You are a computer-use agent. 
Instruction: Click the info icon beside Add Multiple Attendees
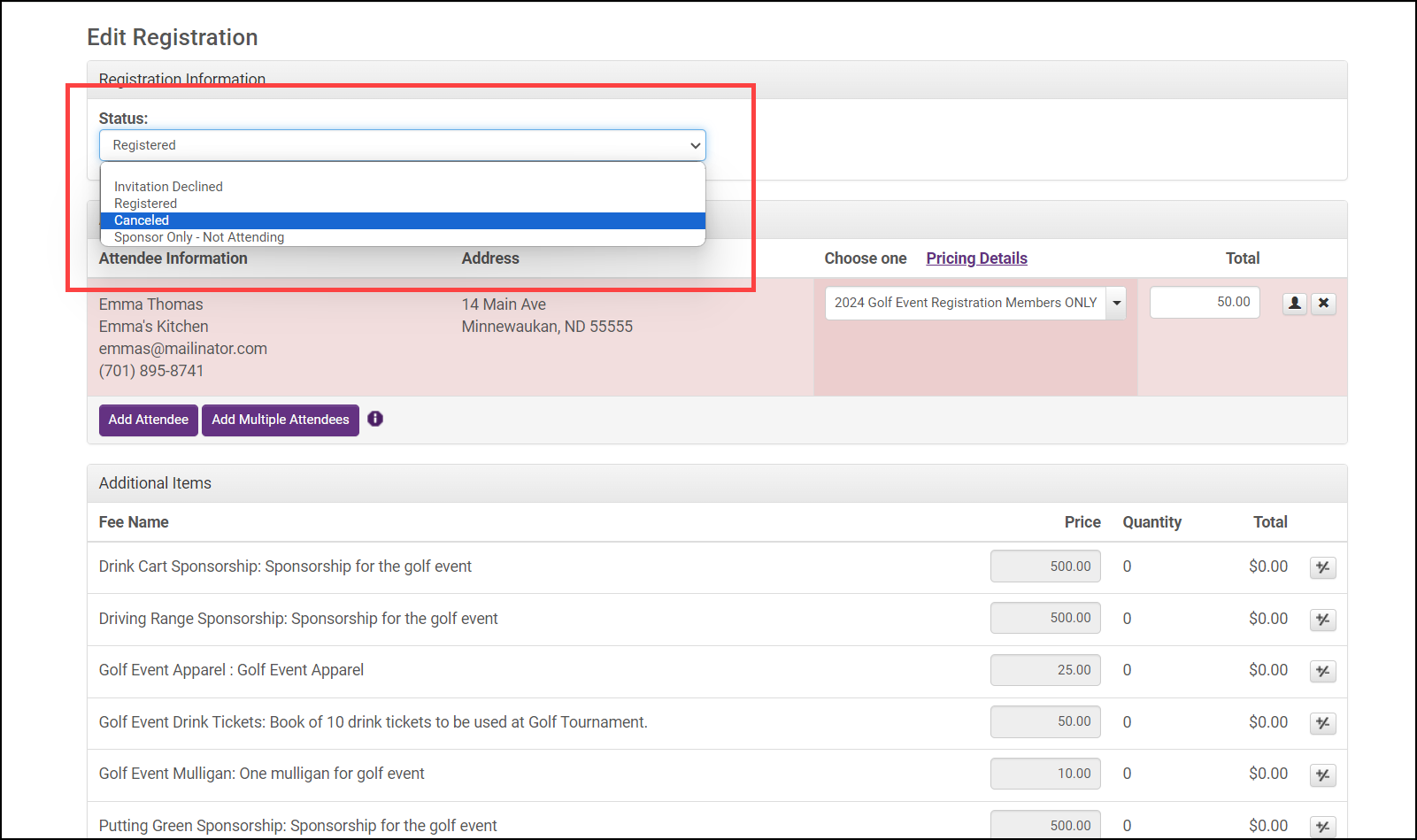[375, 419]
